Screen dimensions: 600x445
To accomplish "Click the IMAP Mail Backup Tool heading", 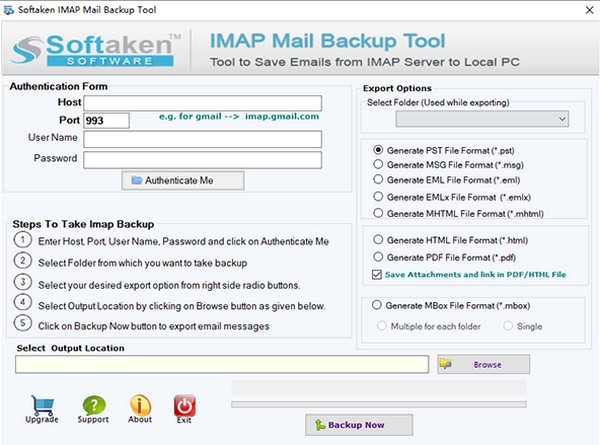I will tap(328, 41).
